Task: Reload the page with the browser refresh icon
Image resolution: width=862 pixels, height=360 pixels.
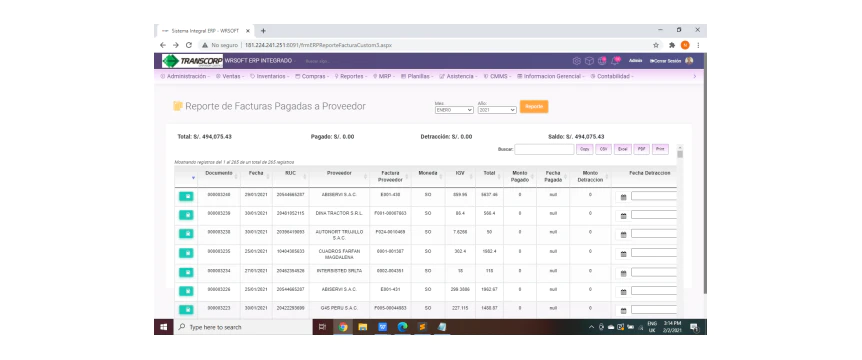Action: [189, 45]
